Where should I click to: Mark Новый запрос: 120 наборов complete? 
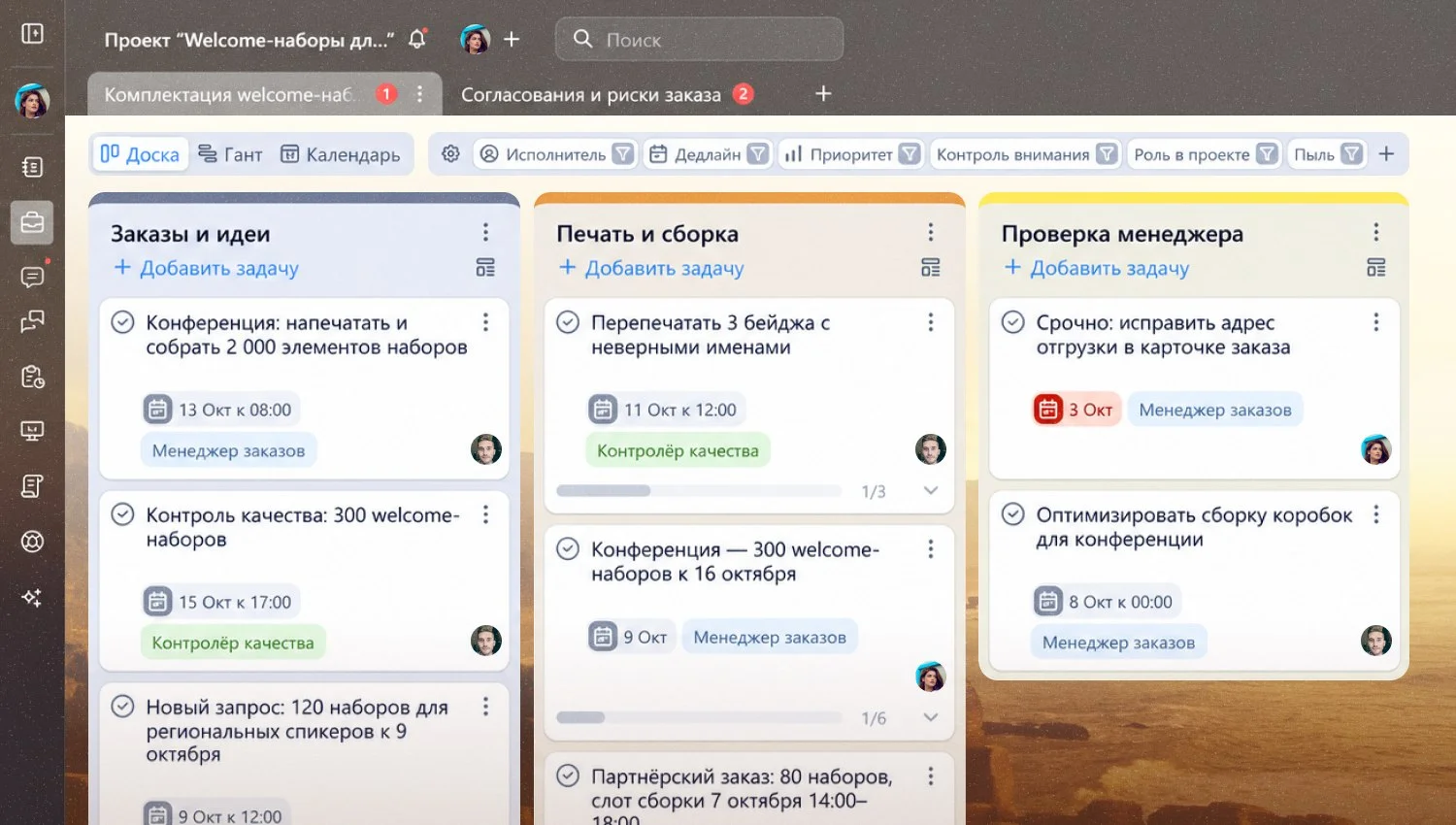click(122, 707)
